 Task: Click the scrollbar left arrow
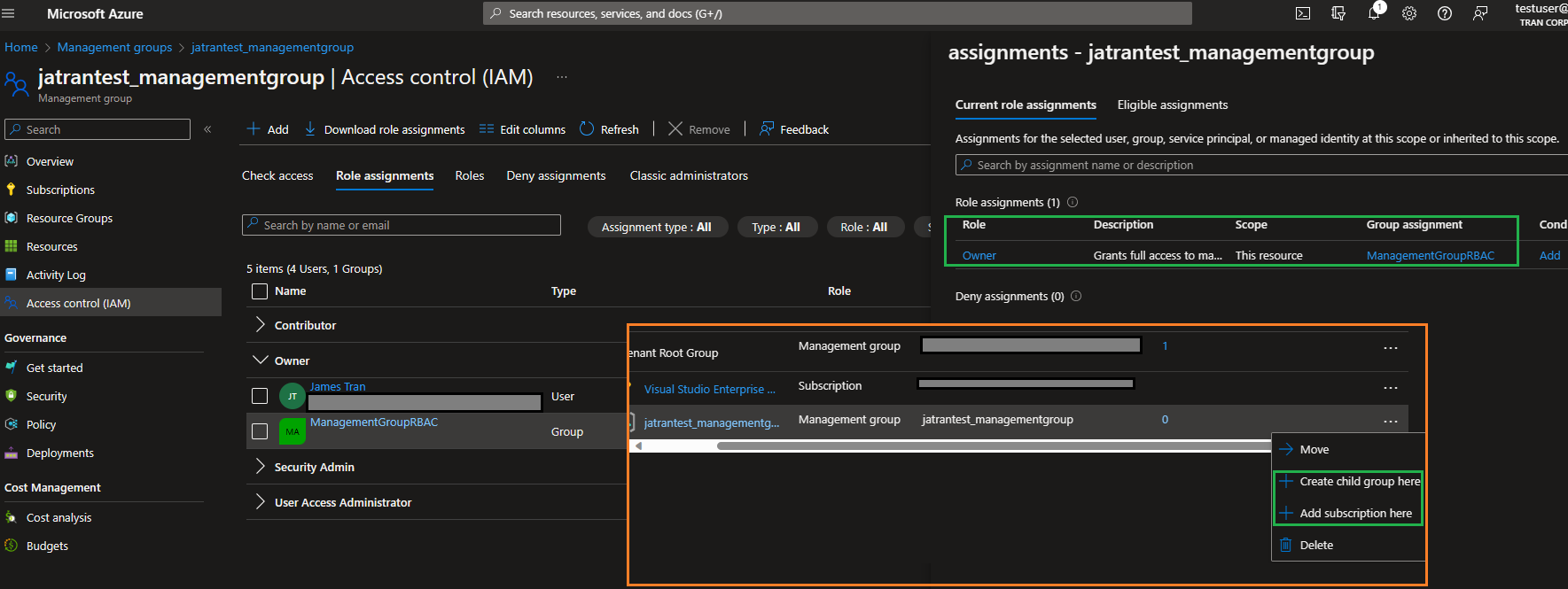click(x=638, y=446)
